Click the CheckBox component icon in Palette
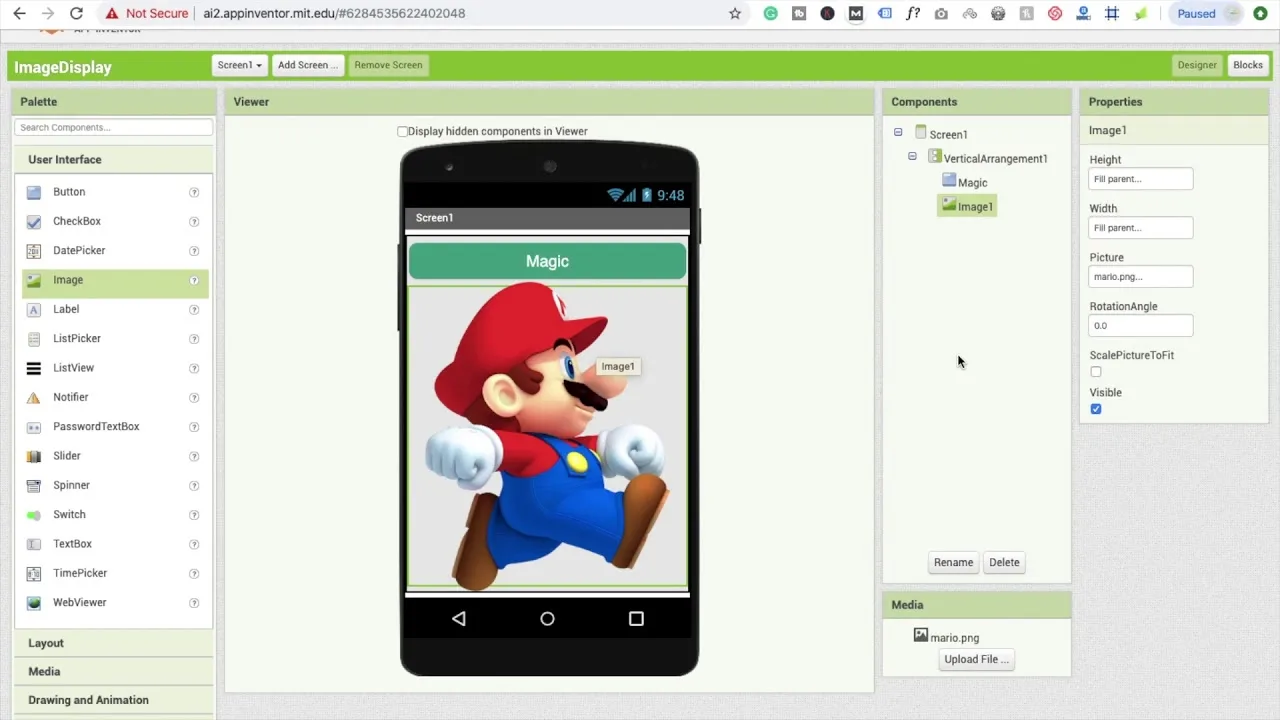The width and height of the screenshot is (1280, 720). coord(34,222)
